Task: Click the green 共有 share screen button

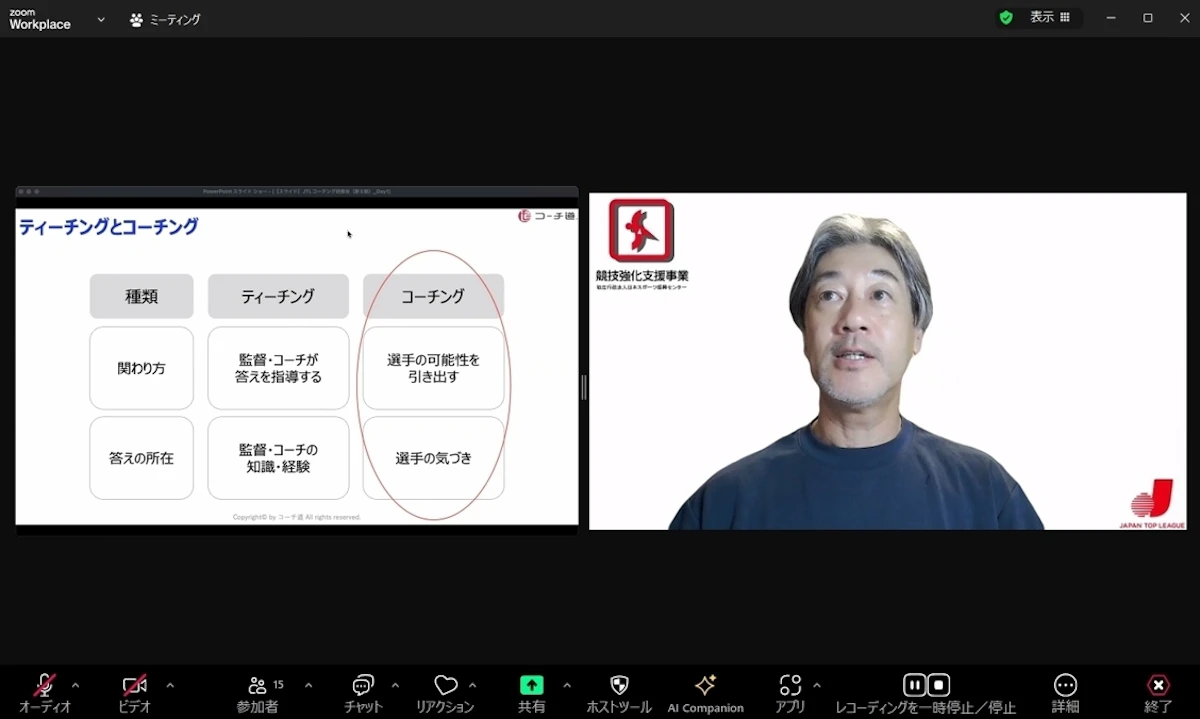Action: tap(532, 685)
